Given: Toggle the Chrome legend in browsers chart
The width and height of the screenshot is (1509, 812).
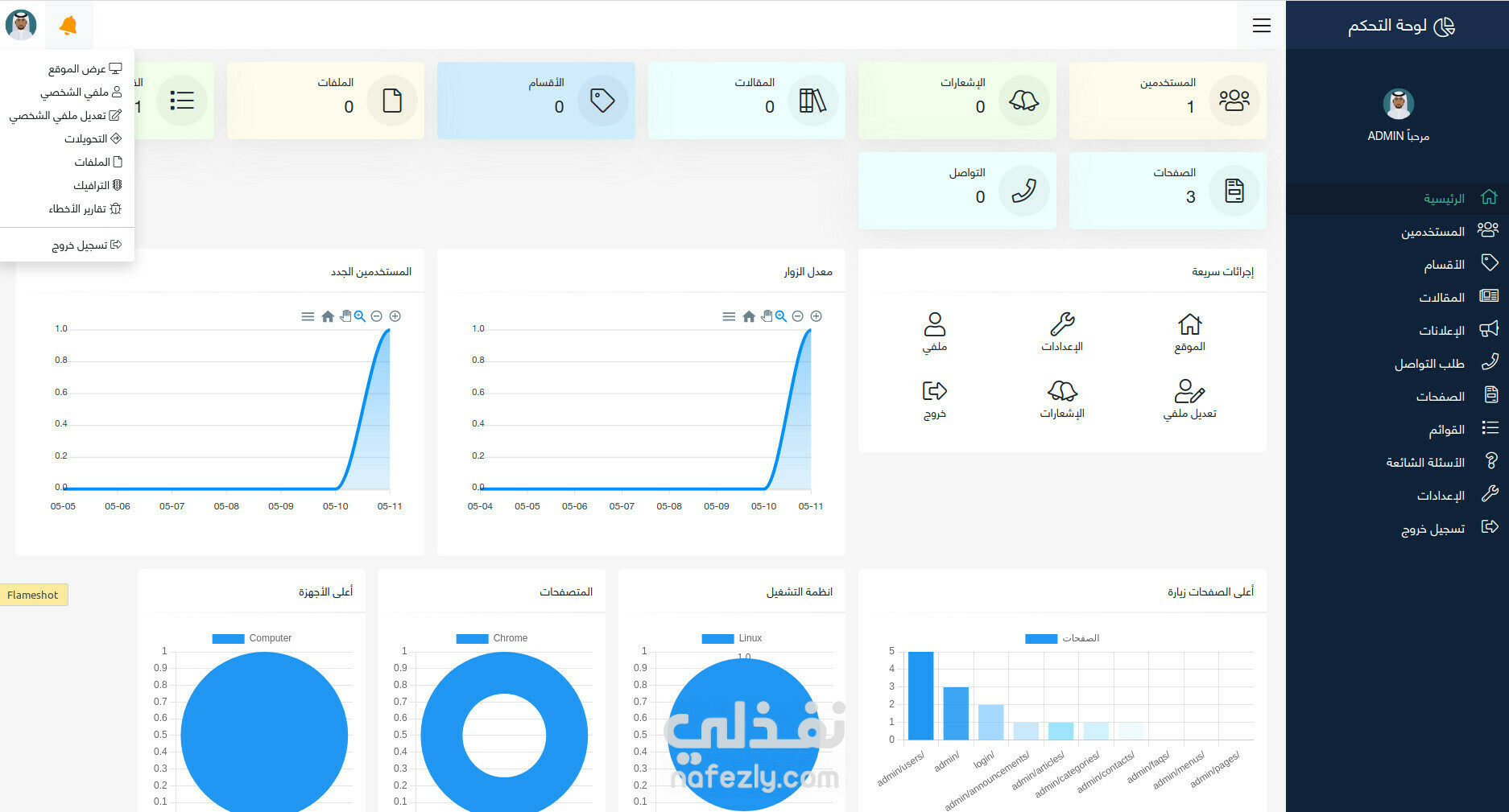Looking at the screenshot, I should [492, 638].
